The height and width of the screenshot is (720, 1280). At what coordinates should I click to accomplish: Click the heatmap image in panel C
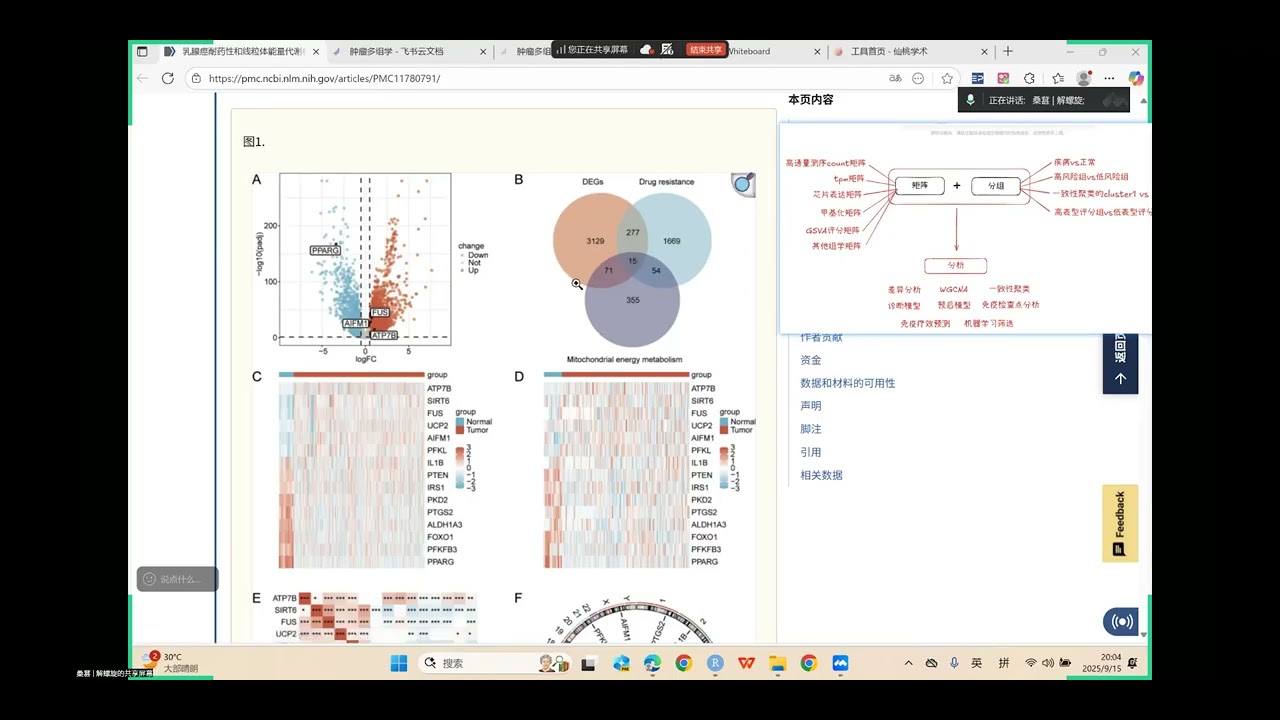pyautogui.click(x=350, y=470)
